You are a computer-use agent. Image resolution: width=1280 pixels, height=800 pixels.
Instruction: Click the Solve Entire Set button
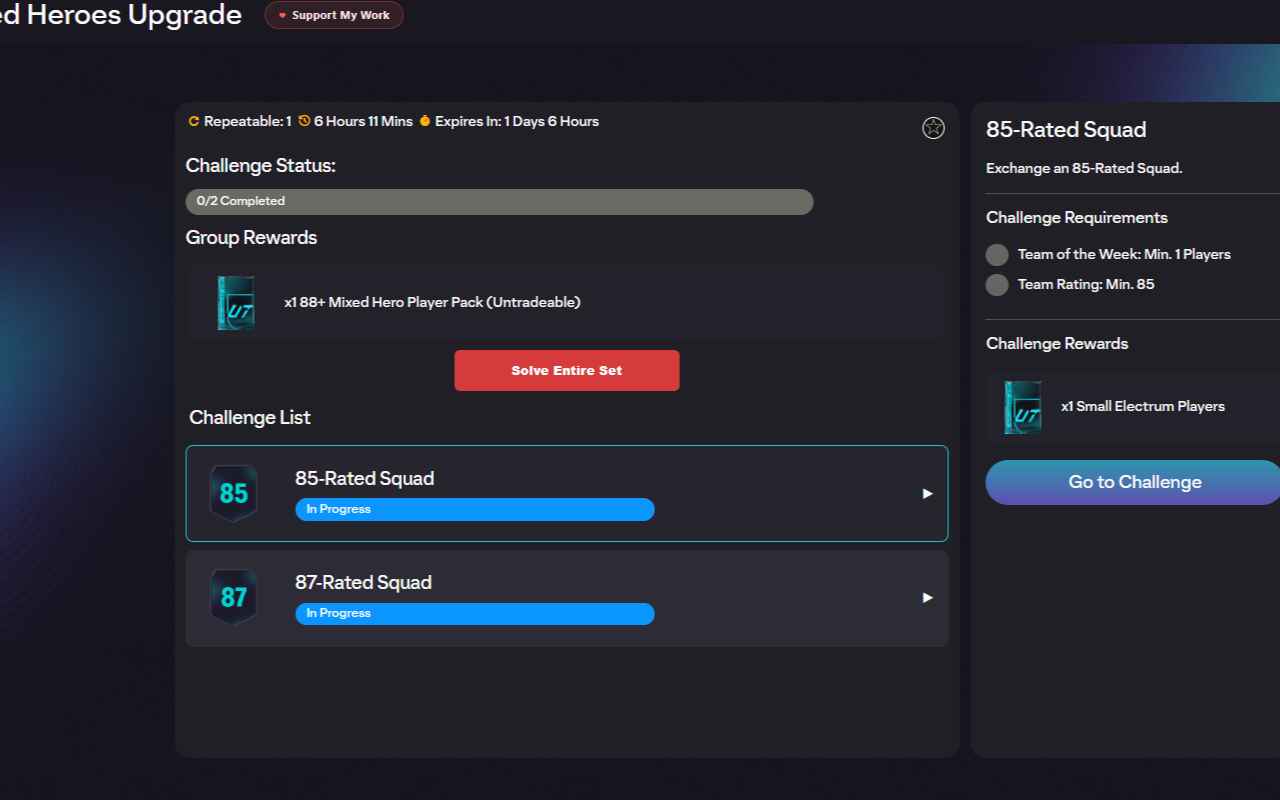point(567,370)
